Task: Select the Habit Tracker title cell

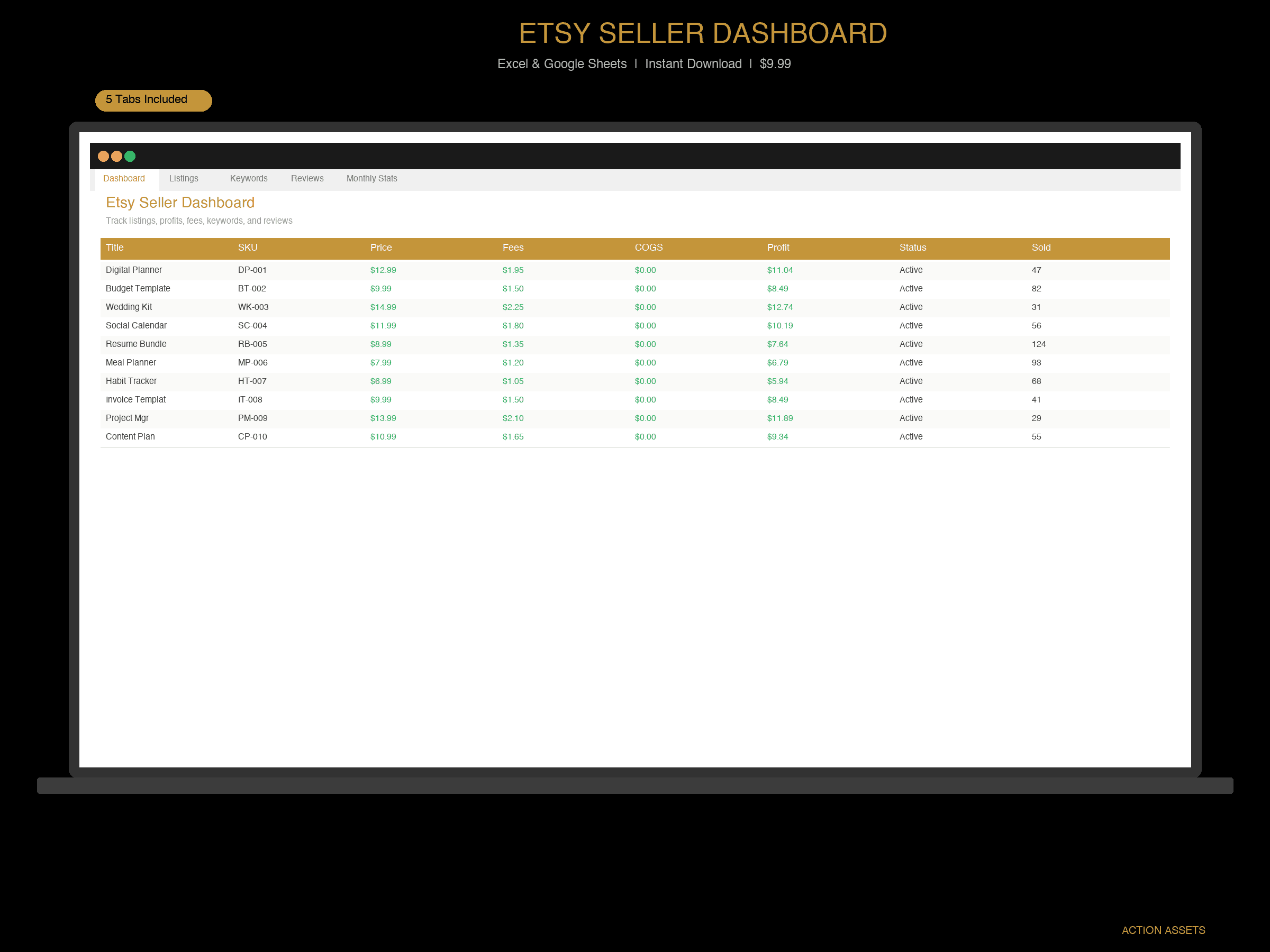Action: pyautogui.click(x=131, y=381)
